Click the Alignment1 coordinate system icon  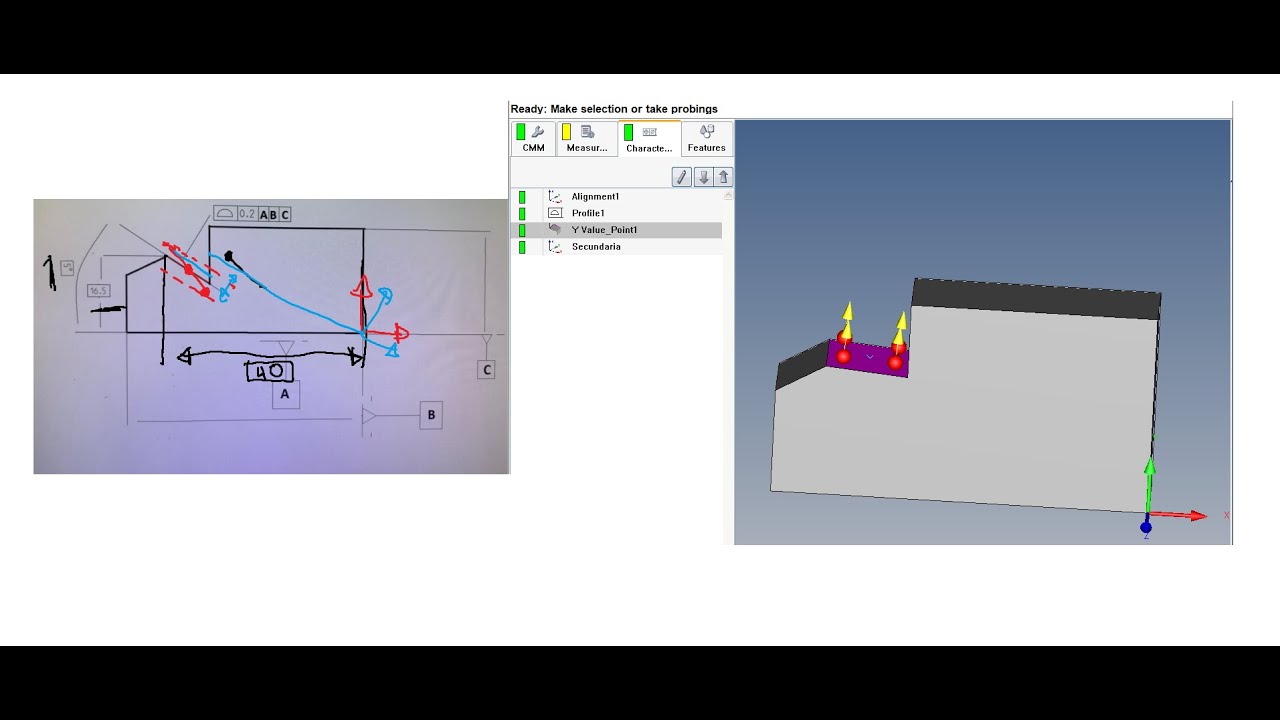[555, 197]
